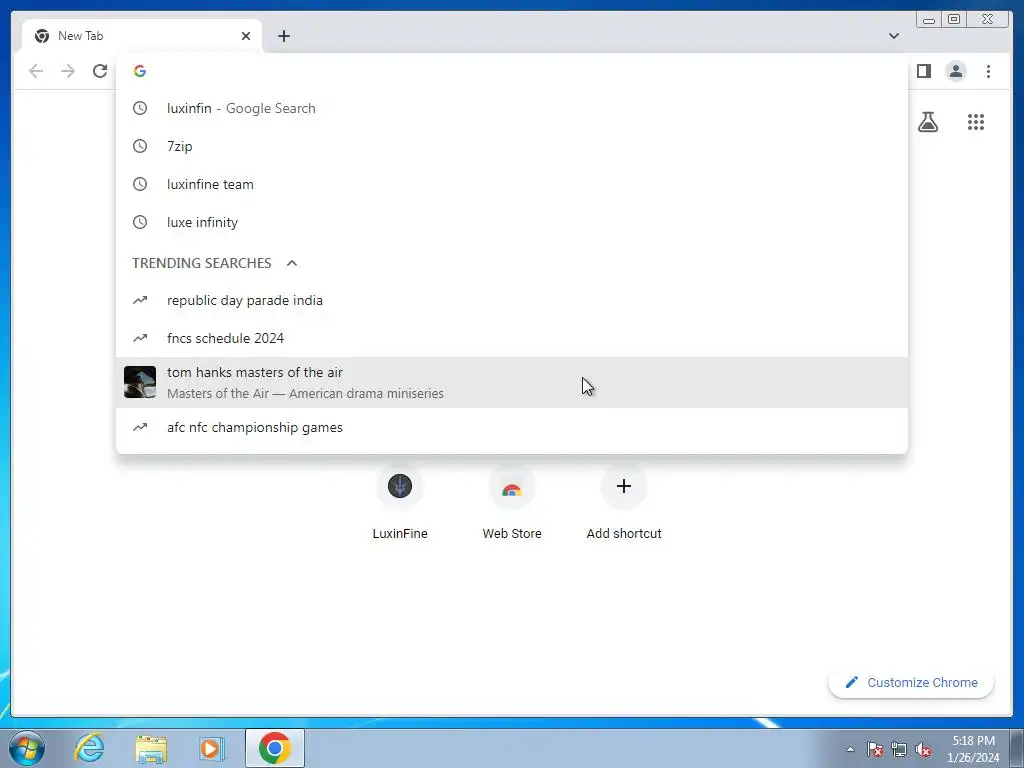Open Chrome's three-dot menu
1024x768 pixels.
[988, 71]
